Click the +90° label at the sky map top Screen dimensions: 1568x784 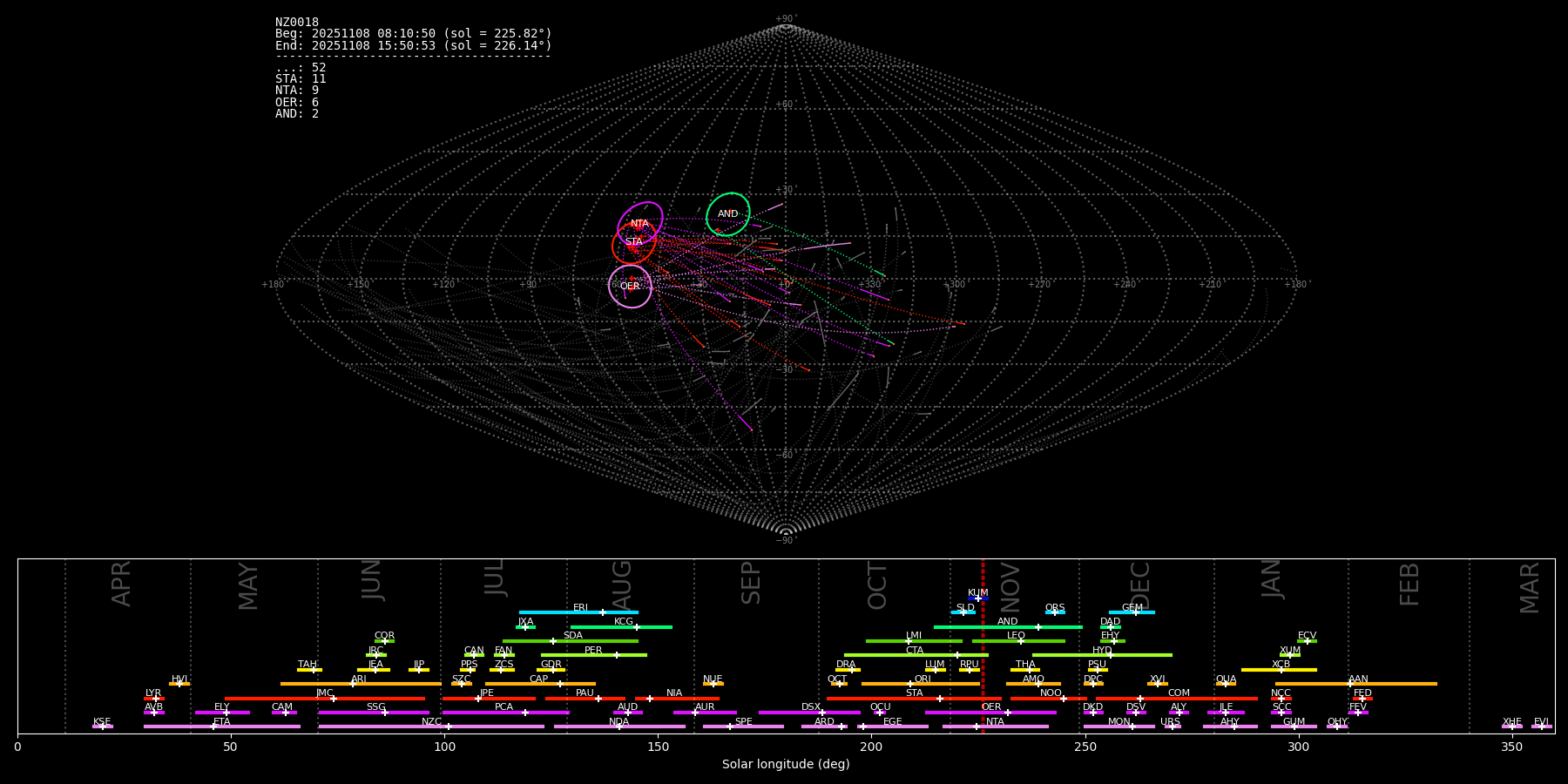click(786, 19)
